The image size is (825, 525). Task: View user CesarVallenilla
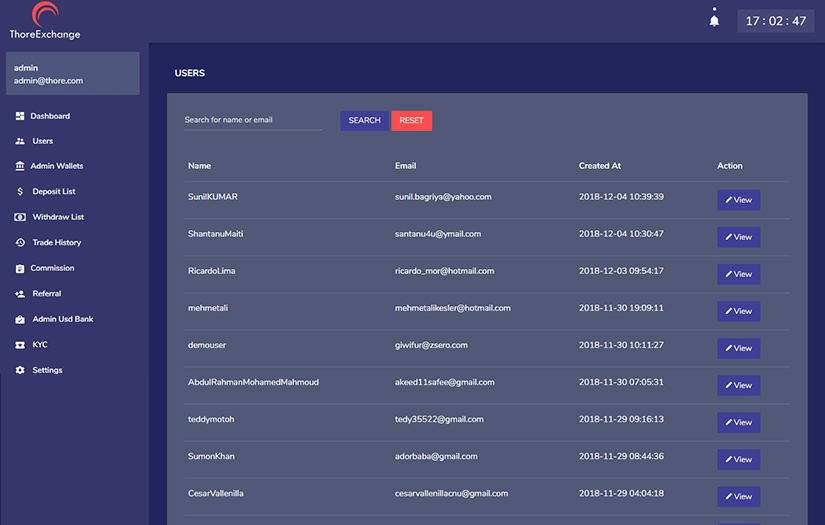(x=738, y=497)
